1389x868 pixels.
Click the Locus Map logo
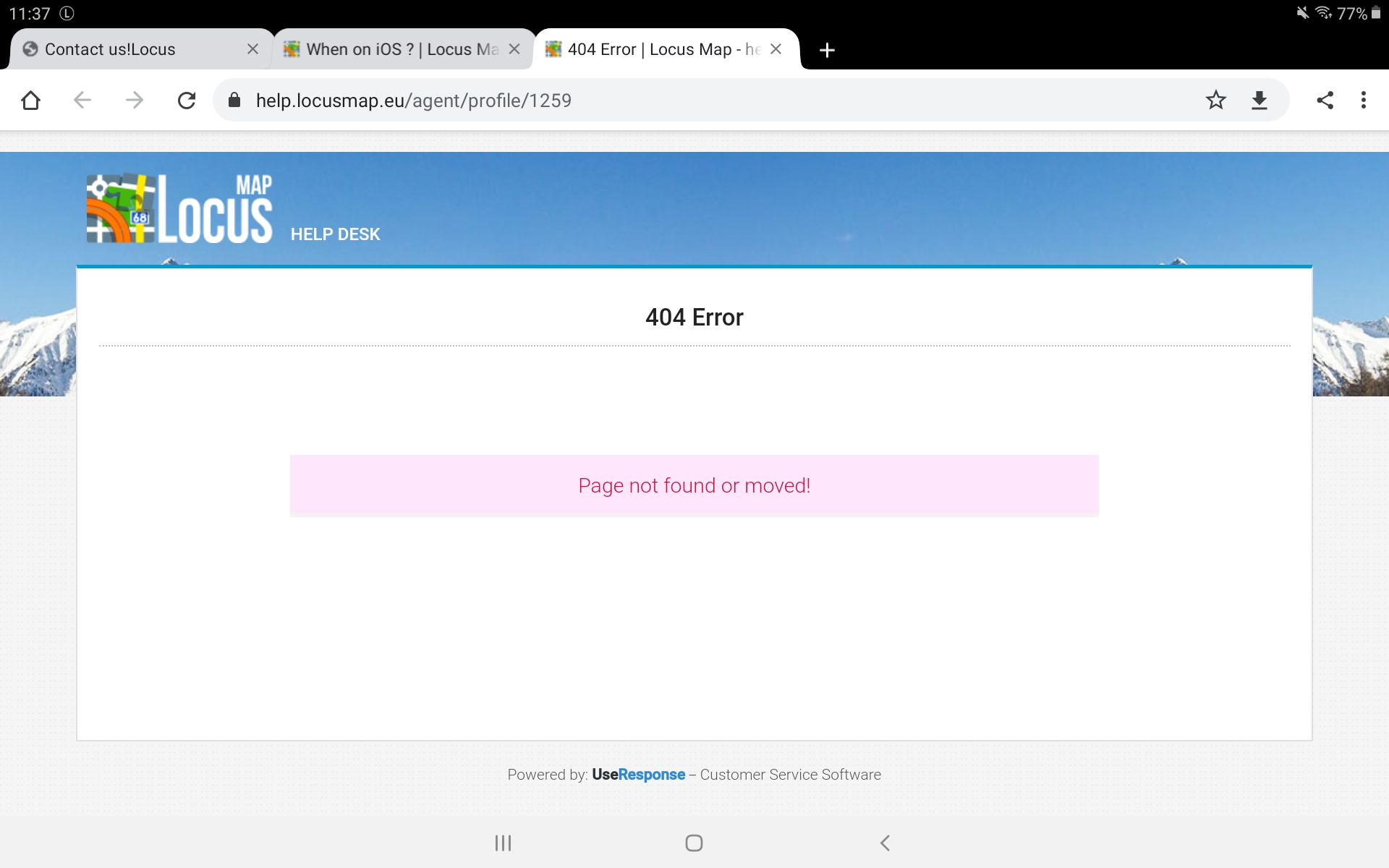tap(179, 208)
